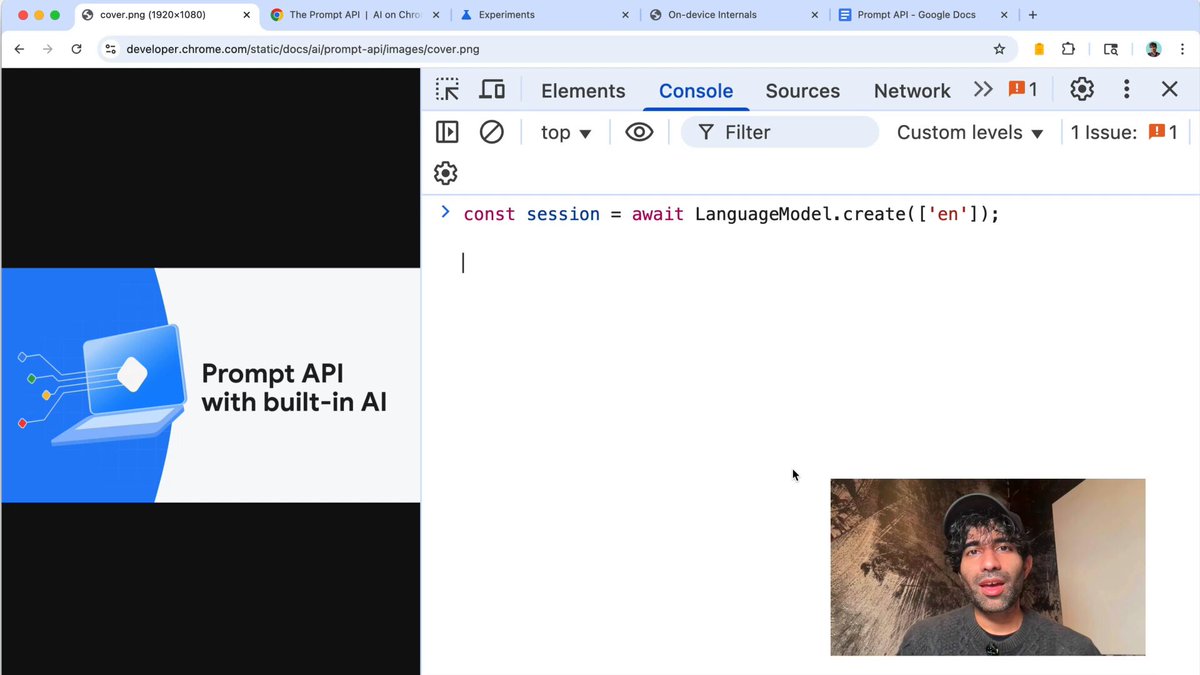This screenshot has height=675, width=1200.
Task: Close The Prompt API tab
Action: click(x=436, y=15)
